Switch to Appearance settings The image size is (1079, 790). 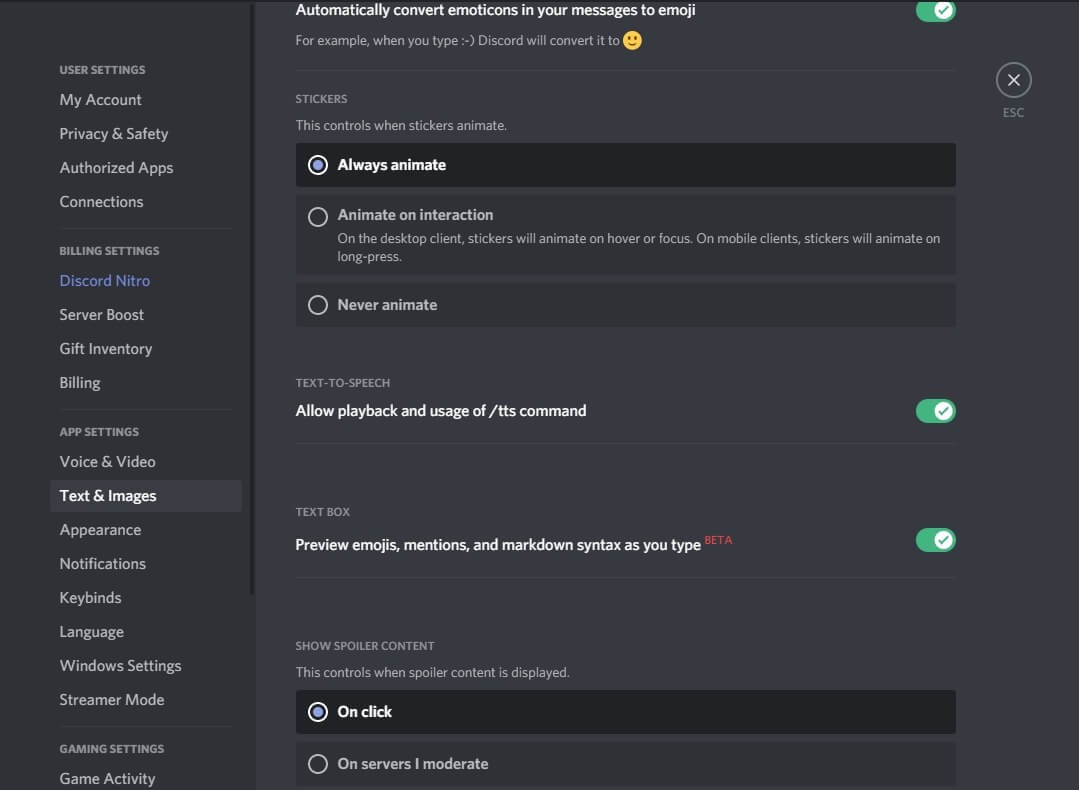[x=100, y=530]
